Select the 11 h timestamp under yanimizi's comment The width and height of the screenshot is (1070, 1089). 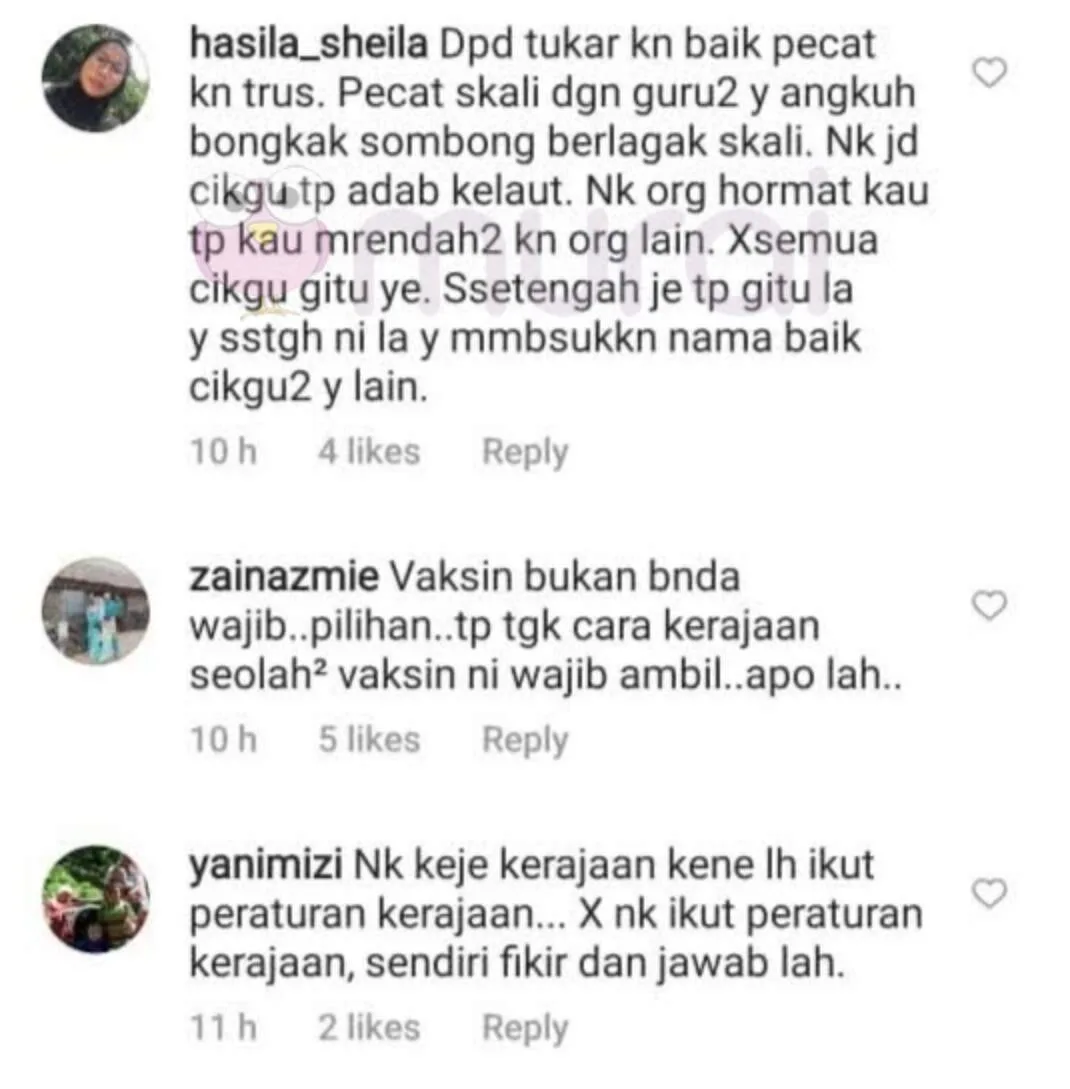click(224, 1027)
